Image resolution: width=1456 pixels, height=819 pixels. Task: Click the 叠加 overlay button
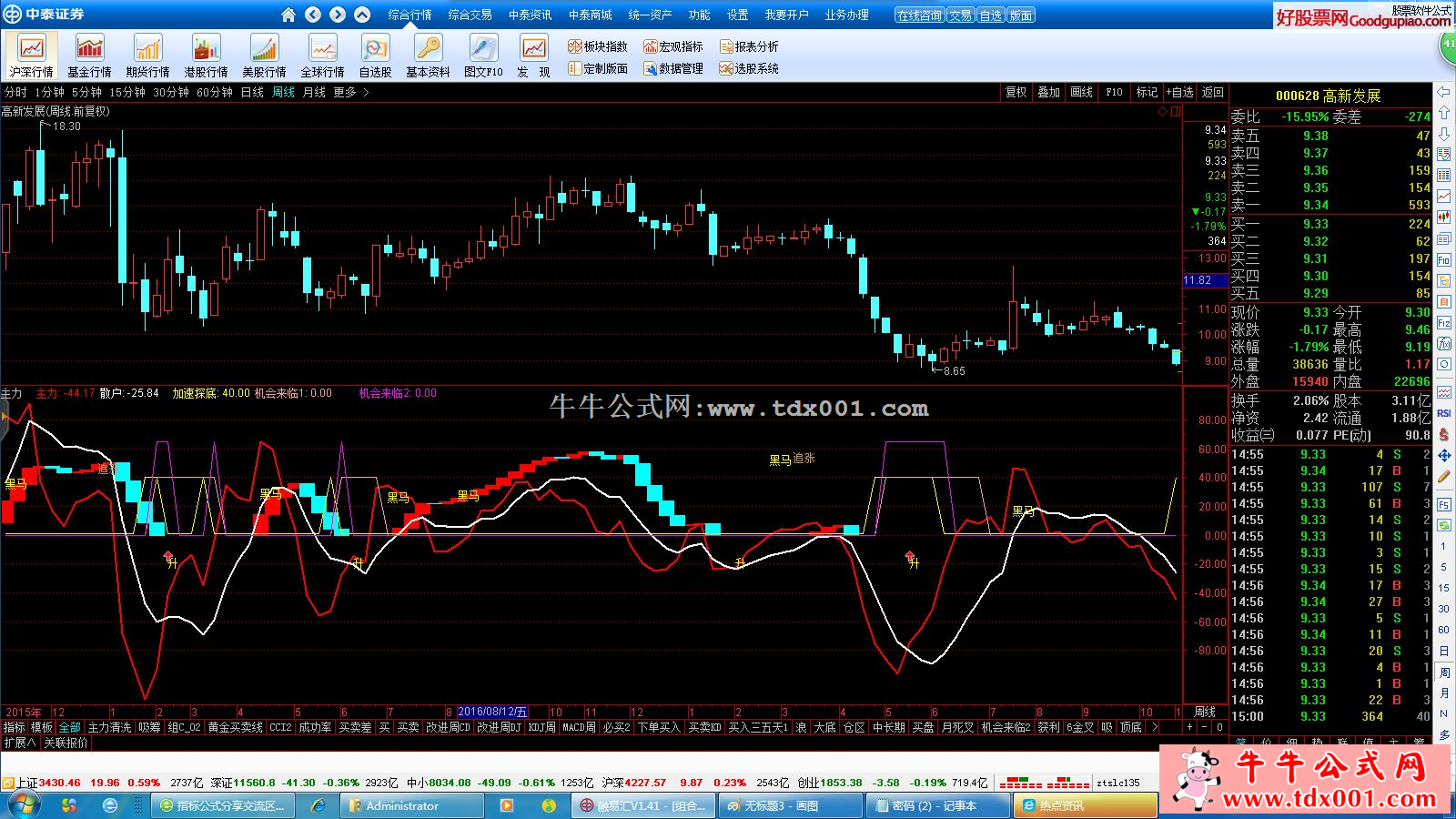click(1048, 92)
